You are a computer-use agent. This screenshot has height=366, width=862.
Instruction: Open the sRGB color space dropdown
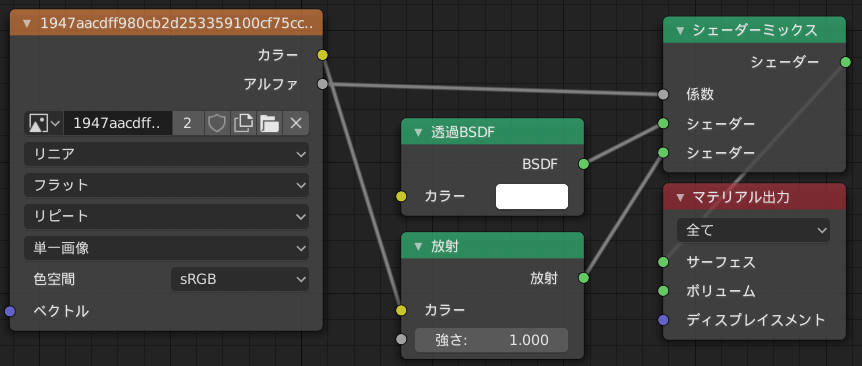click(240, 279)
